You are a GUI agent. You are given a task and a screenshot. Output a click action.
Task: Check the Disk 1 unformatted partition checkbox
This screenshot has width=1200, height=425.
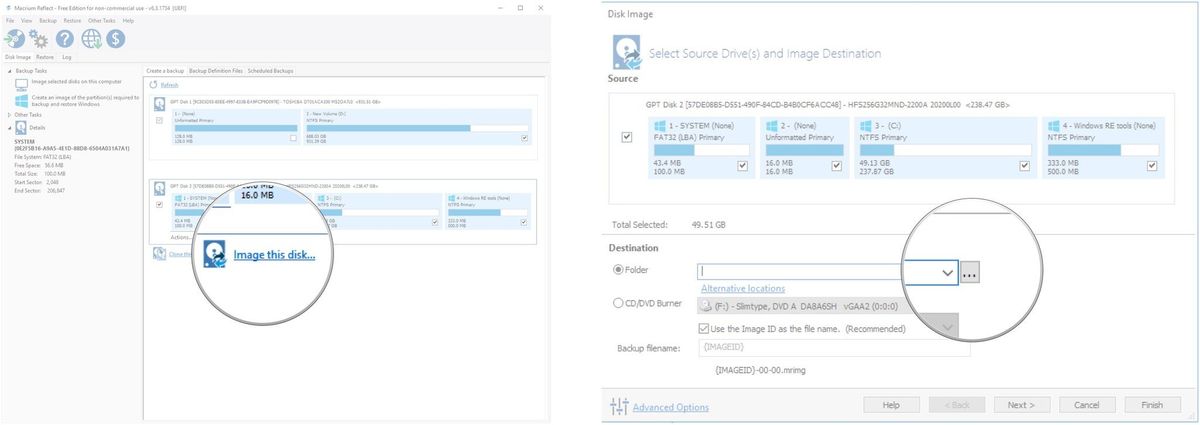tap(293, 138)
